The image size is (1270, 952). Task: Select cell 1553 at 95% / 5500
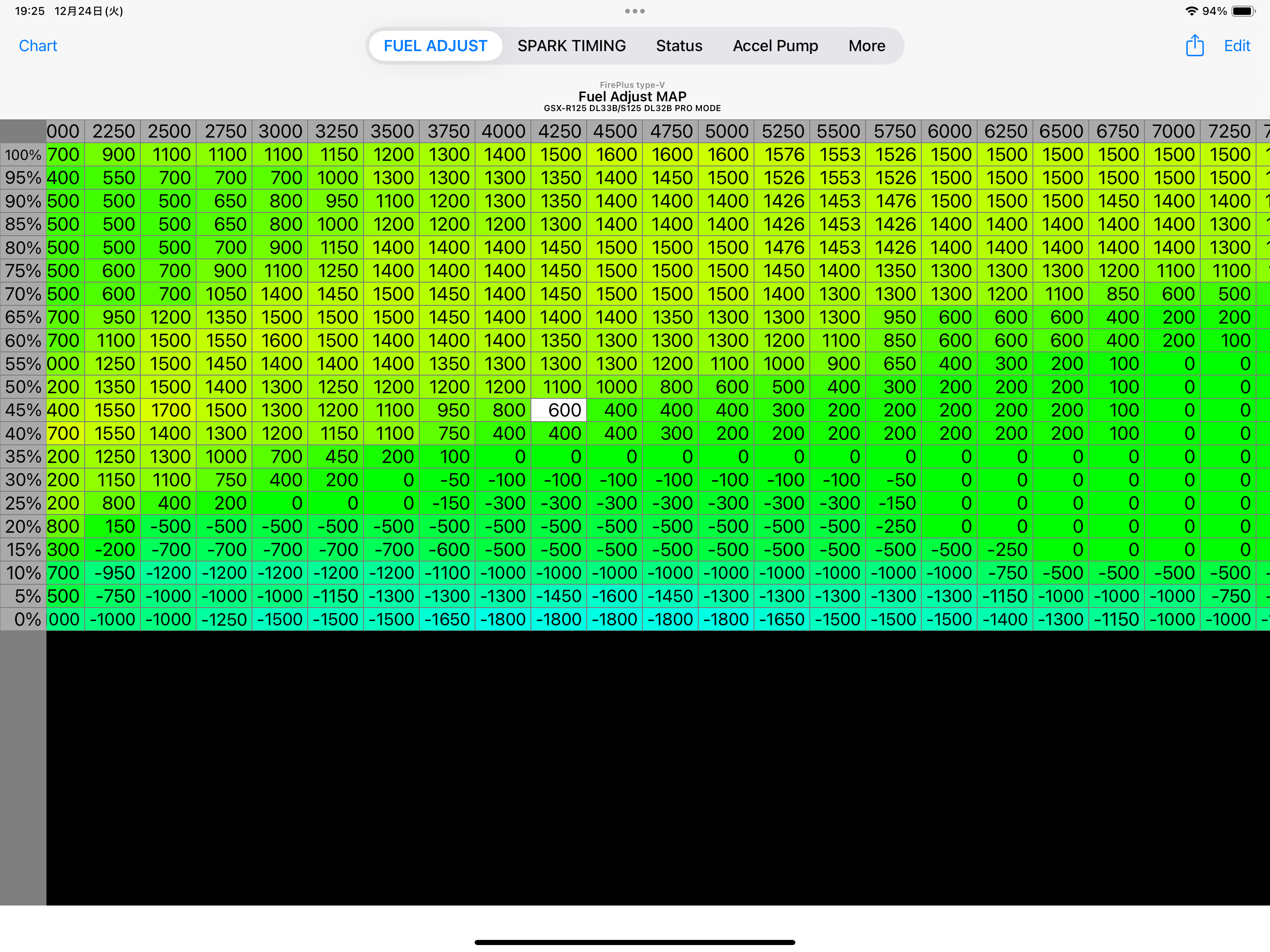coord(838,178)
